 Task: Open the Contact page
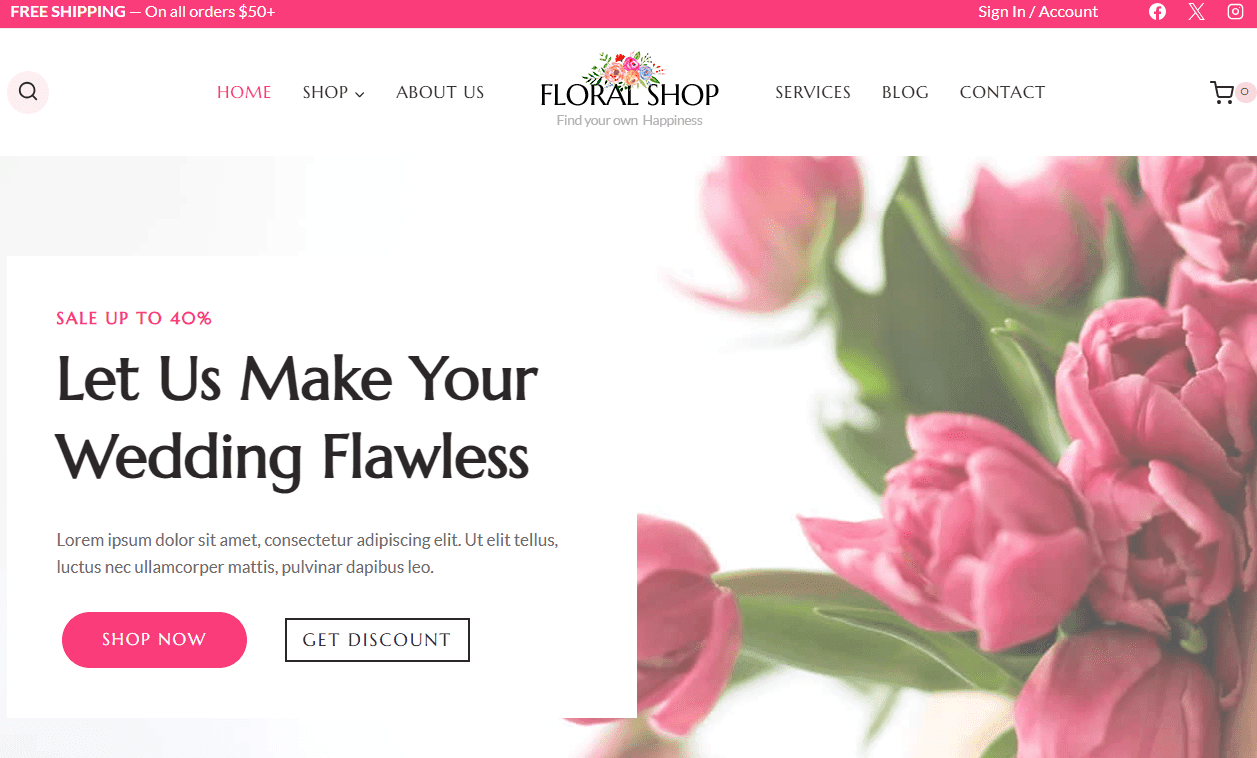tap(1002, 92)
